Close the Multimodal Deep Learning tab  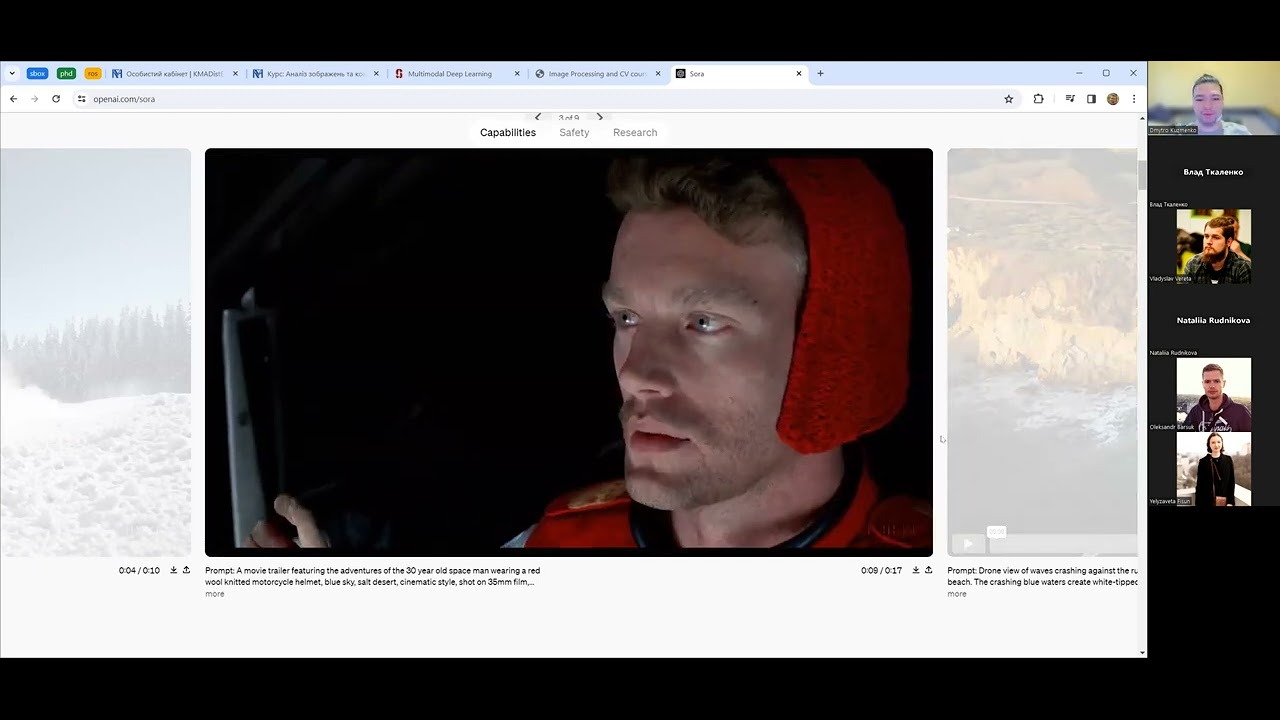[x=517, y=73]
